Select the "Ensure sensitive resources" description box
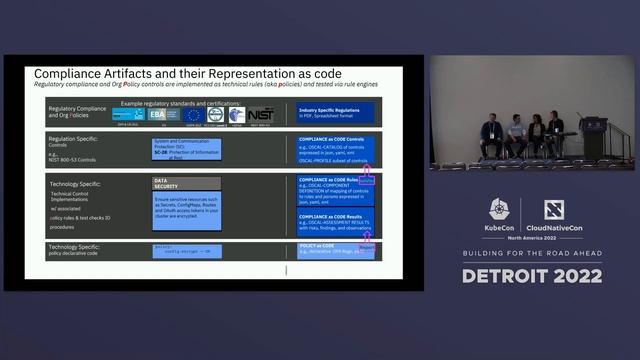 click(187, 211)
